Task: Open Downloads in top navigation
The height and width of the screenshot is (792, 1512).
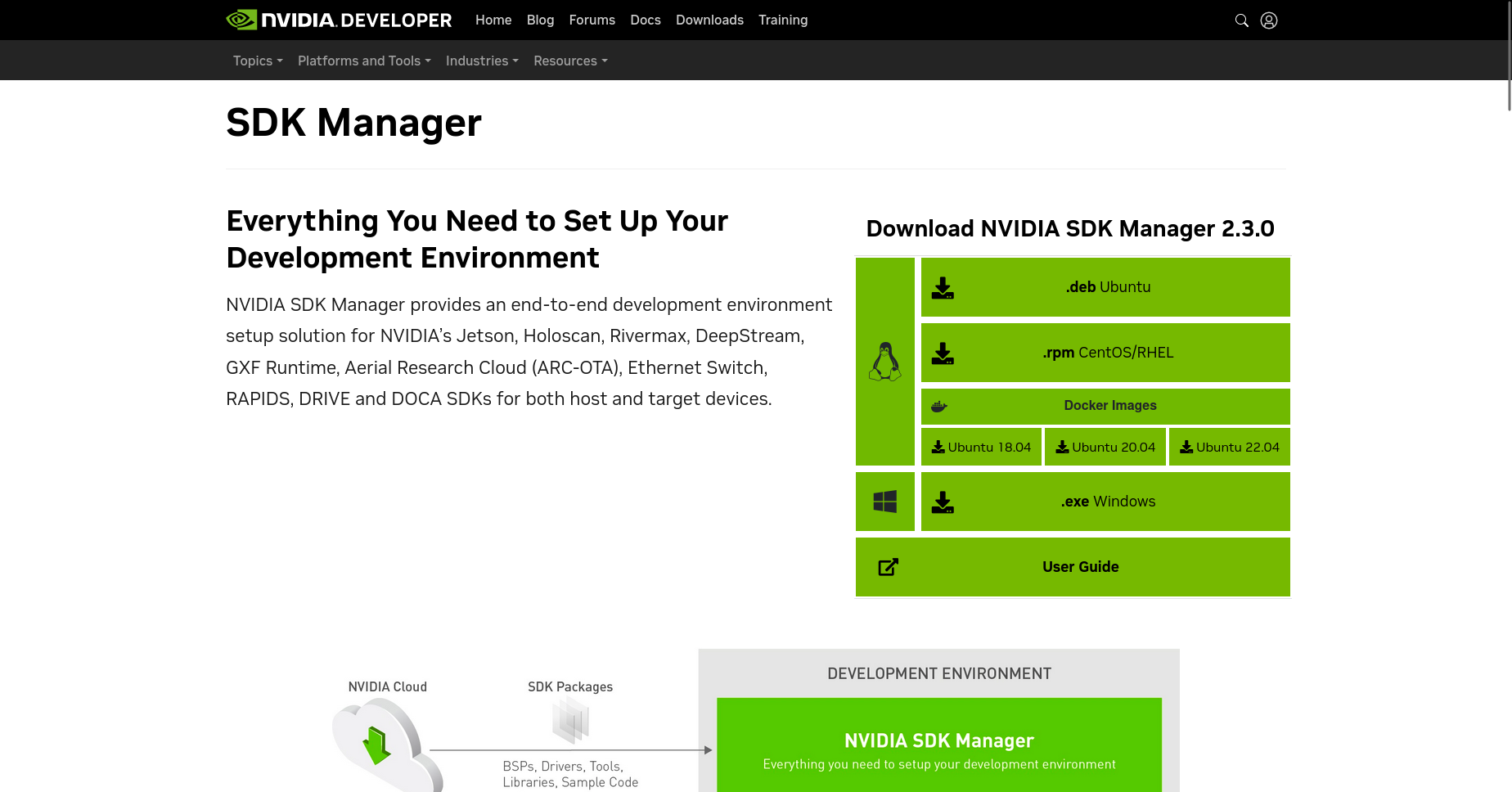Action: [x=709, y=20]
